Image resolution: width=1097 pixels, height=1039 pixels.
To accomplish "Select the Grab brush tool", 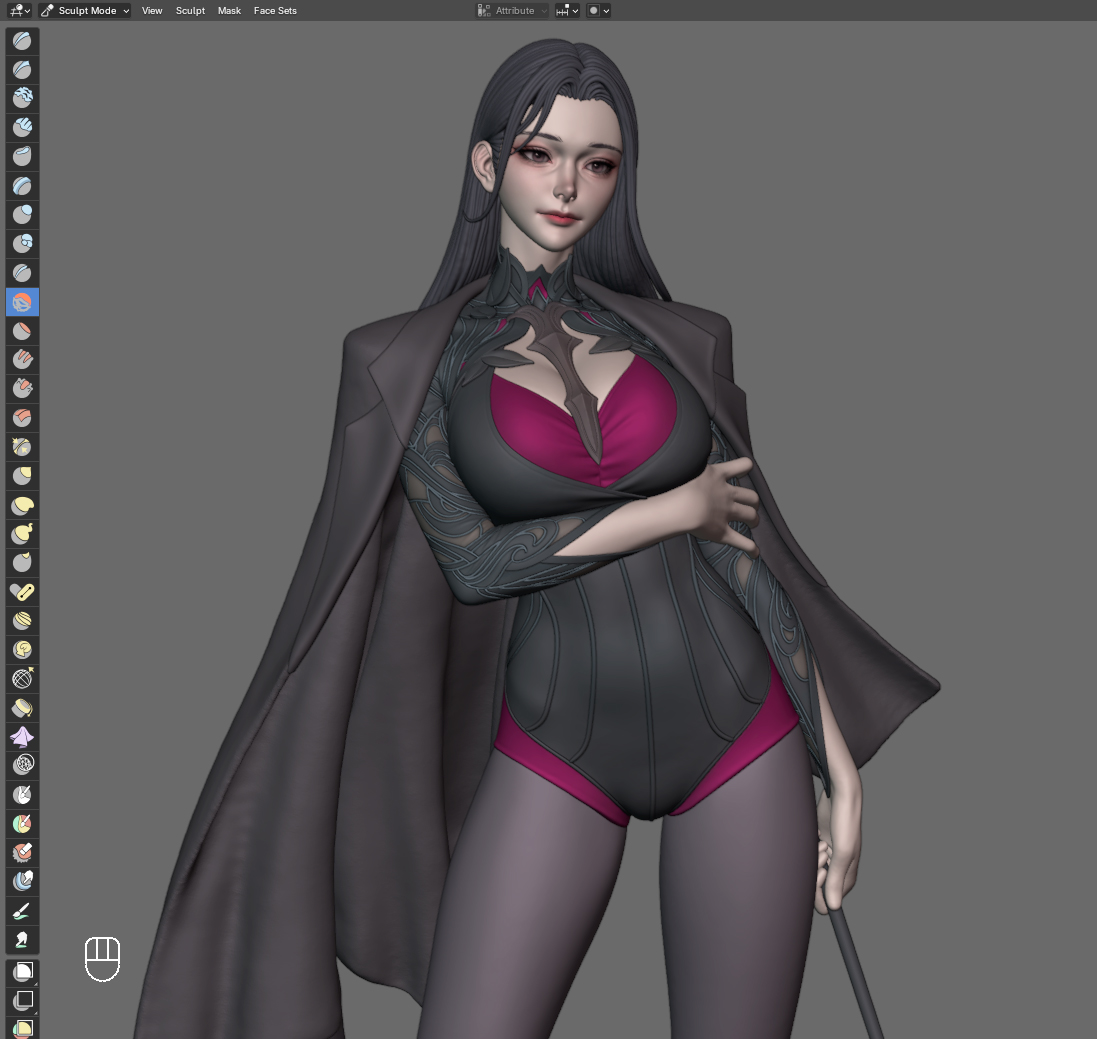I will (22, 476).
